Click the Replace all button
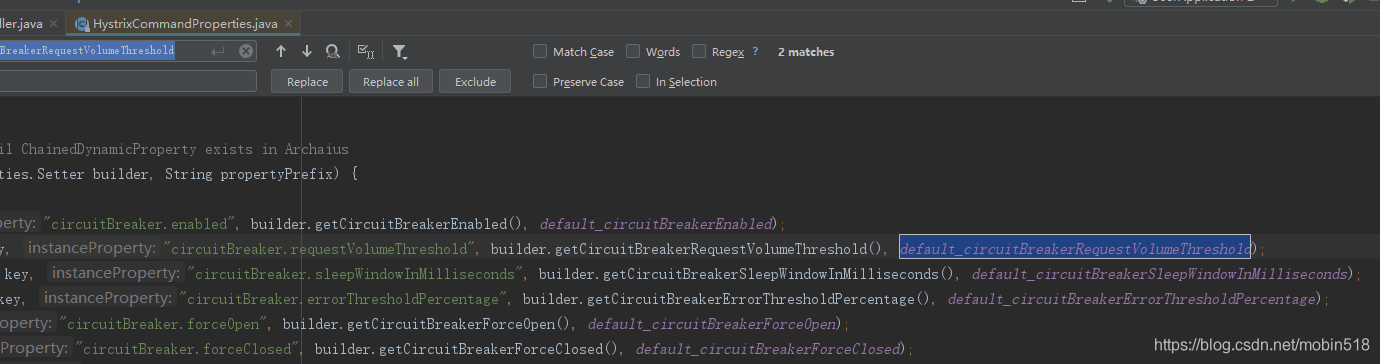The width and height of the screenshot is (1380, 364). click(391, 81)
